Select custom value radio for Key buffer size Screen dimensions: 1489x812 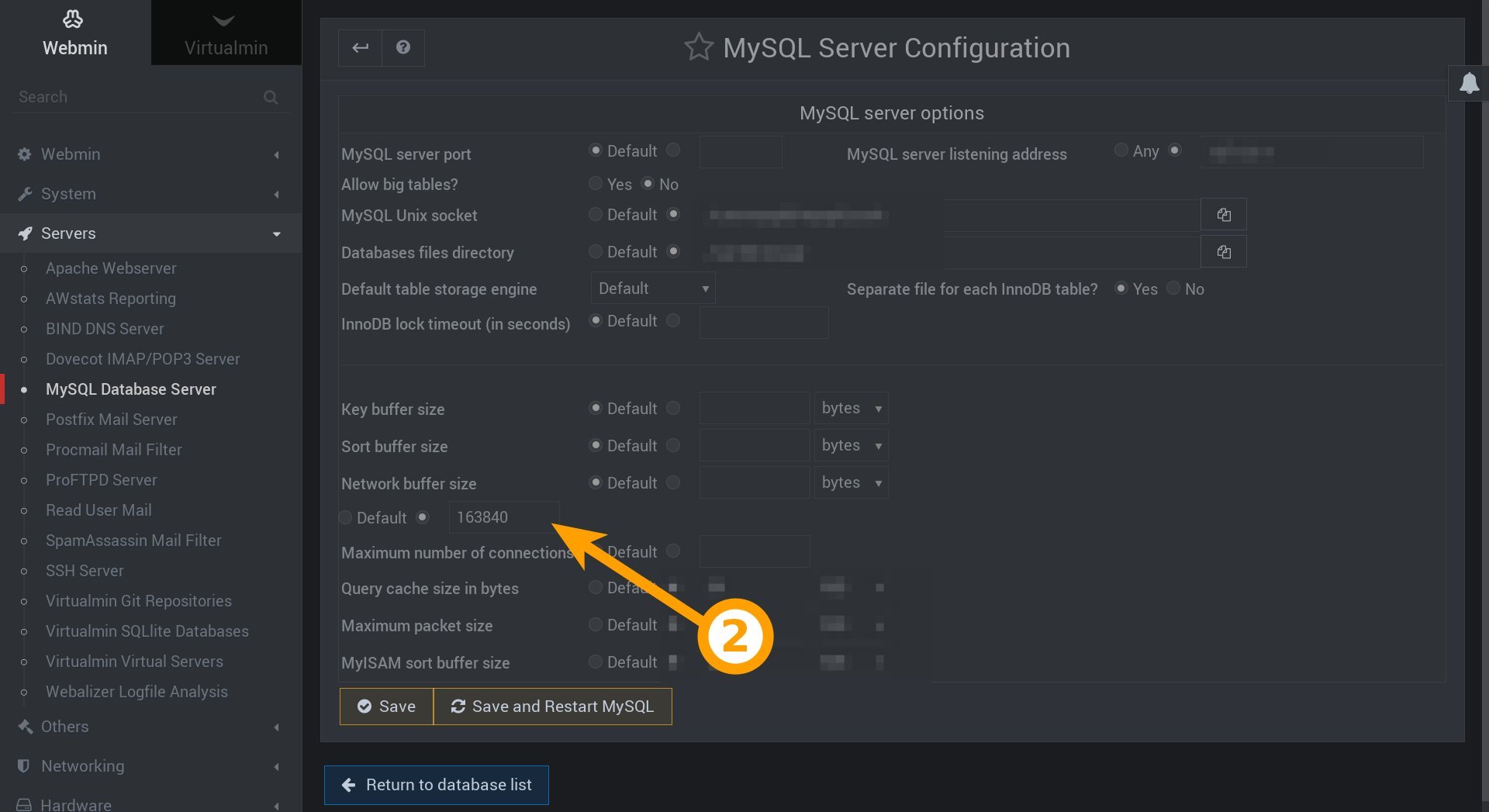pos(673,408)
